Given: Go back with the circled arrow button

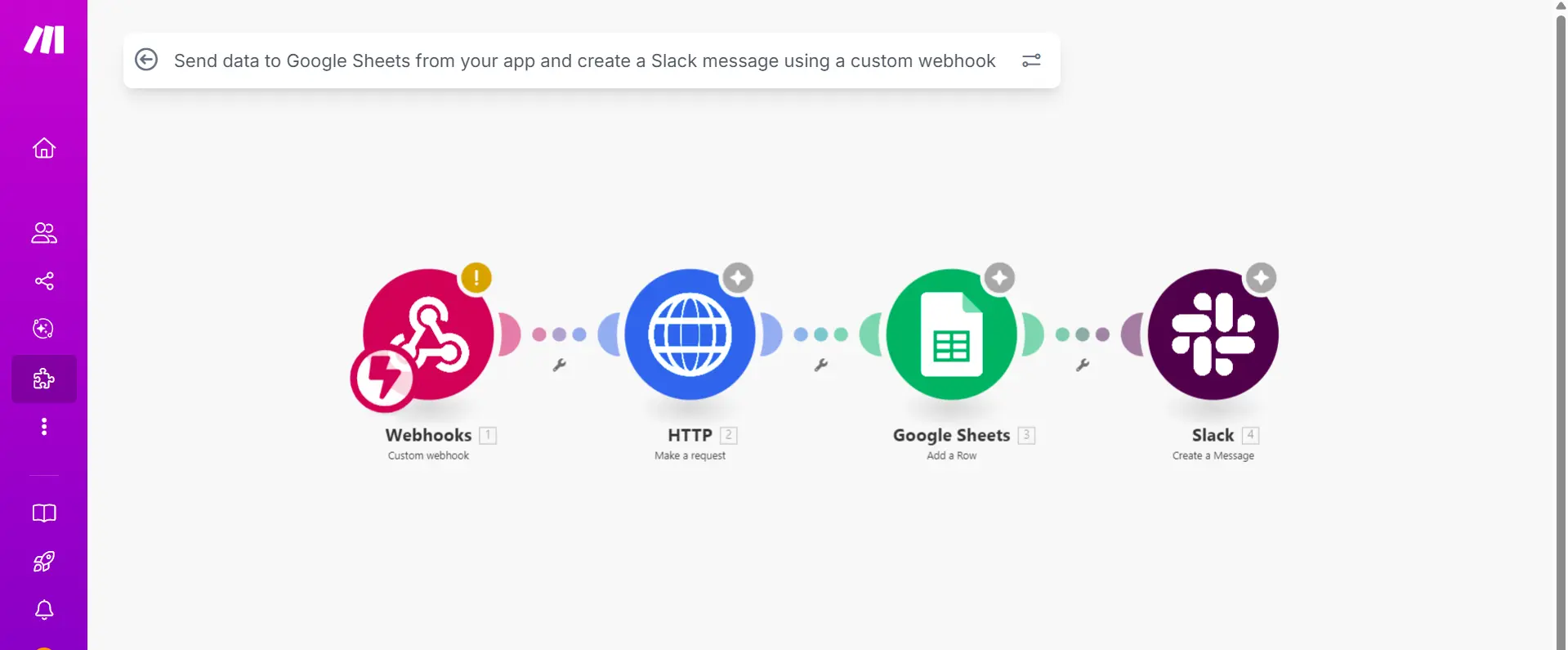Looking at the screenshot, I should (146, 60).
